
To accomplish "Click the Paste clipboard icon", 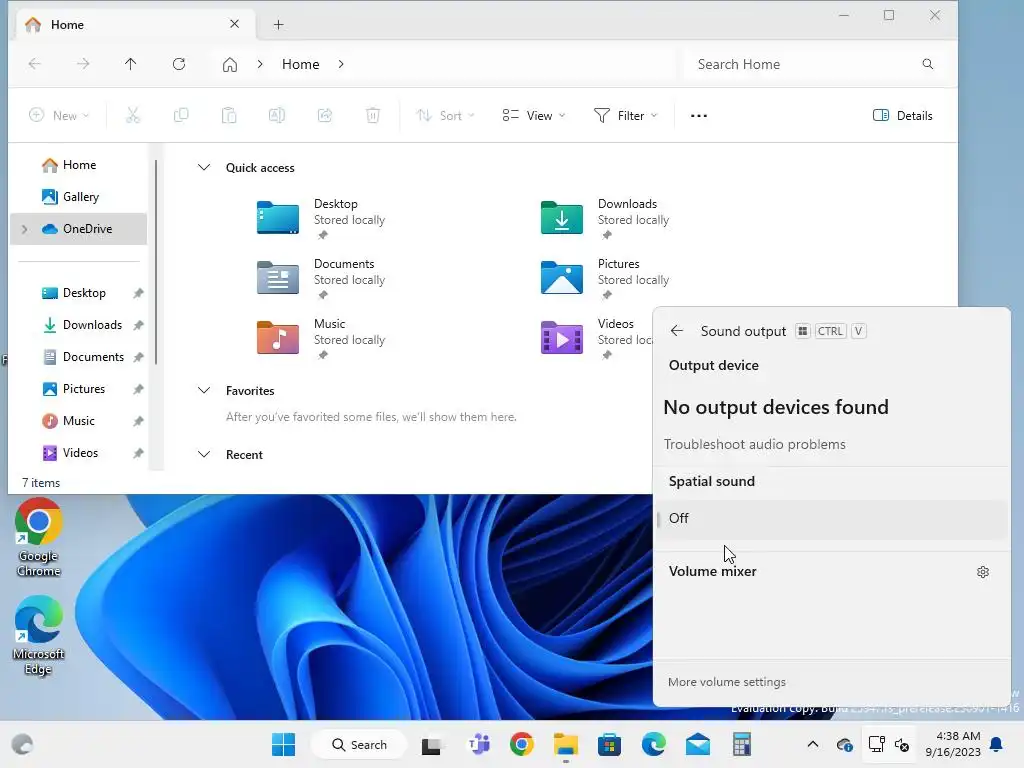I will tap(229, 116).
